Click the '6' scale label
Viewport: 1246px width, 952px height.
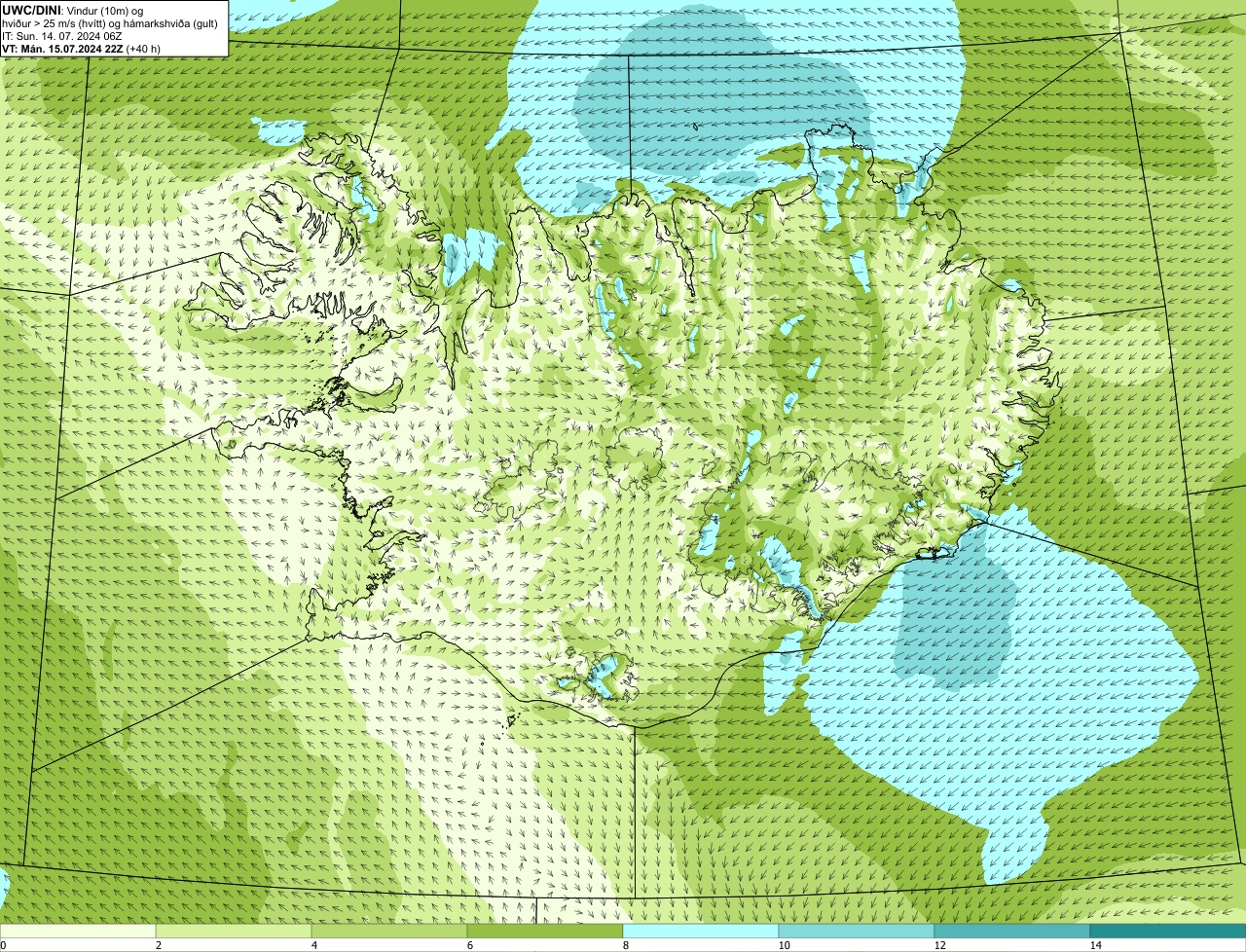pos(469,945)
